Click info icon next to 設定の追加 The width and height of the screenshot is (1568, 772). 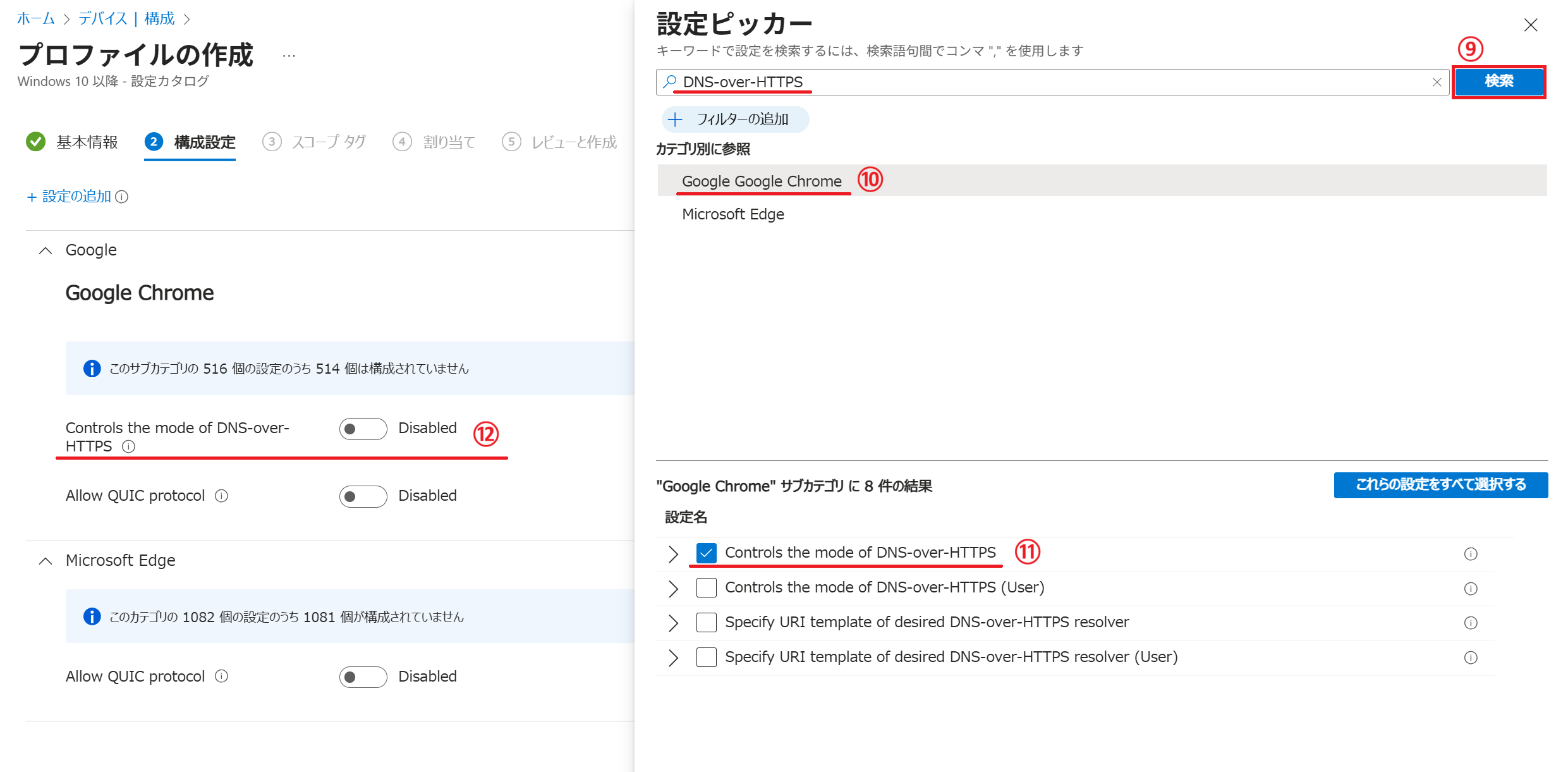tap(123, 197)
